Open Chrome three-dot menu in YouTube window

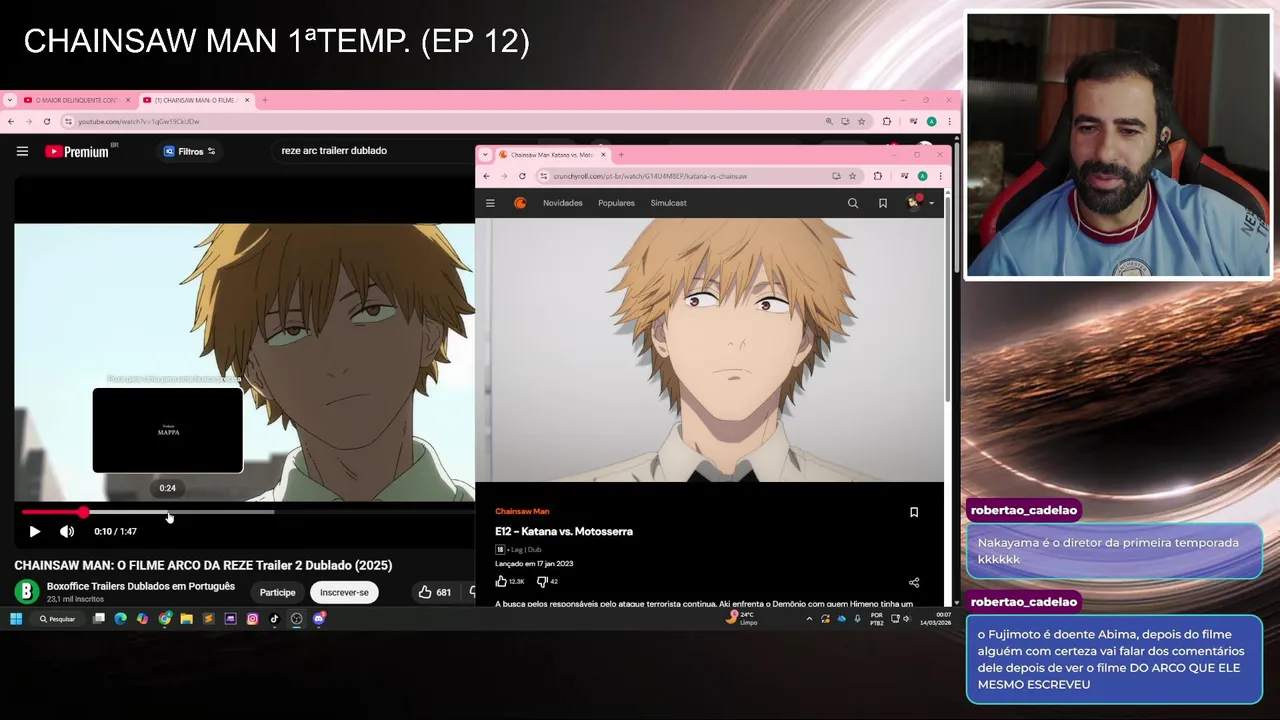[x=949, y=121]
